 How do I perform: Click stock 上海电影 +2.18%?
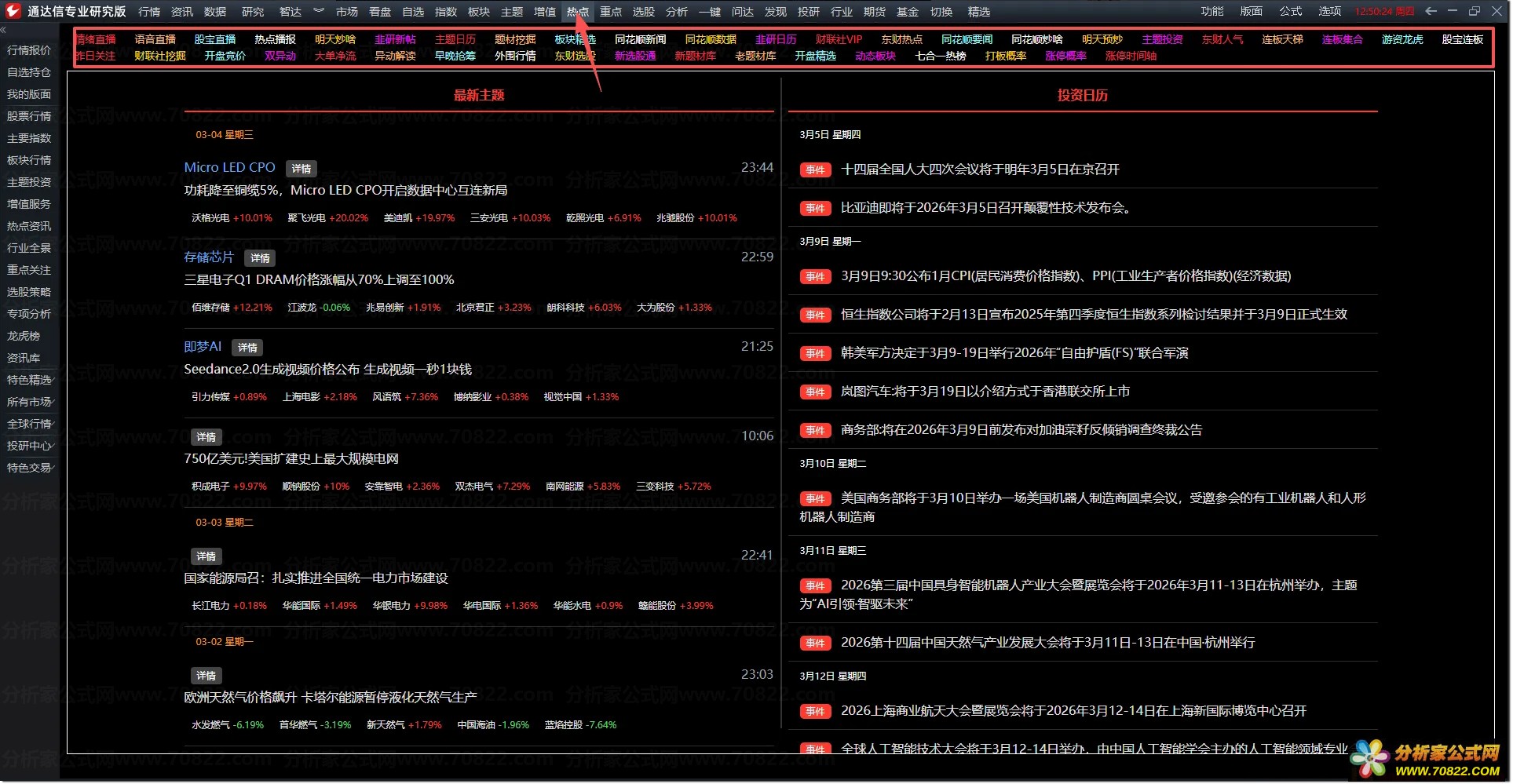320,397
